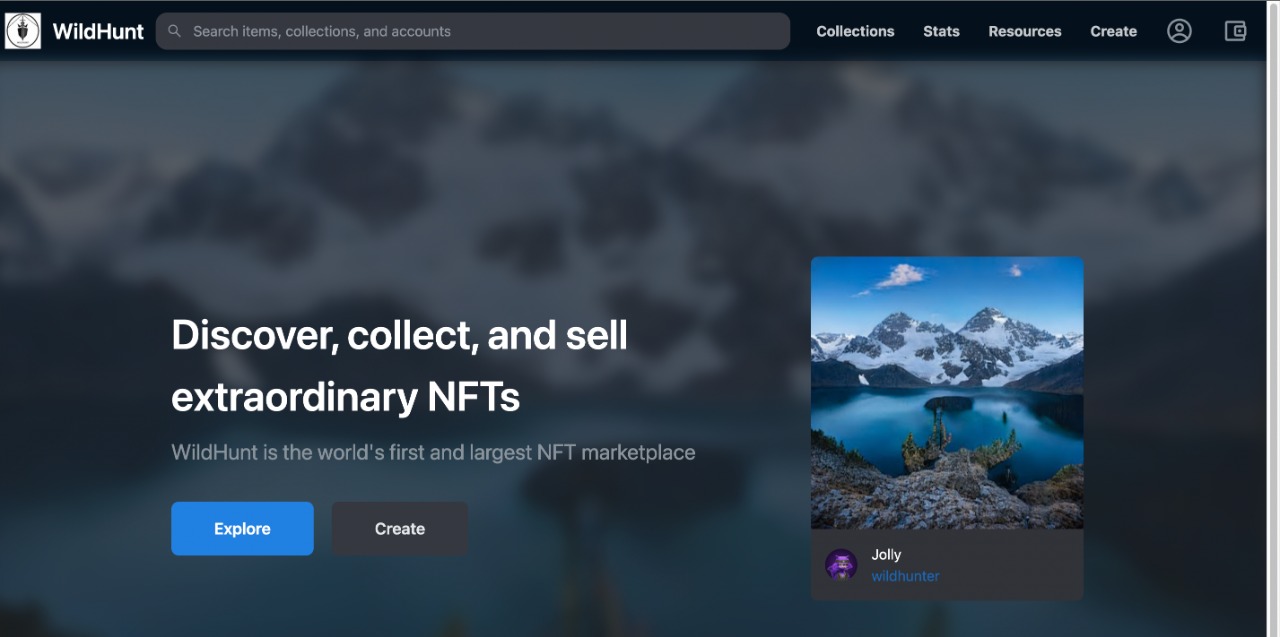
Task: Focus the search items and collections field
Action: click(x=473, y=31)
